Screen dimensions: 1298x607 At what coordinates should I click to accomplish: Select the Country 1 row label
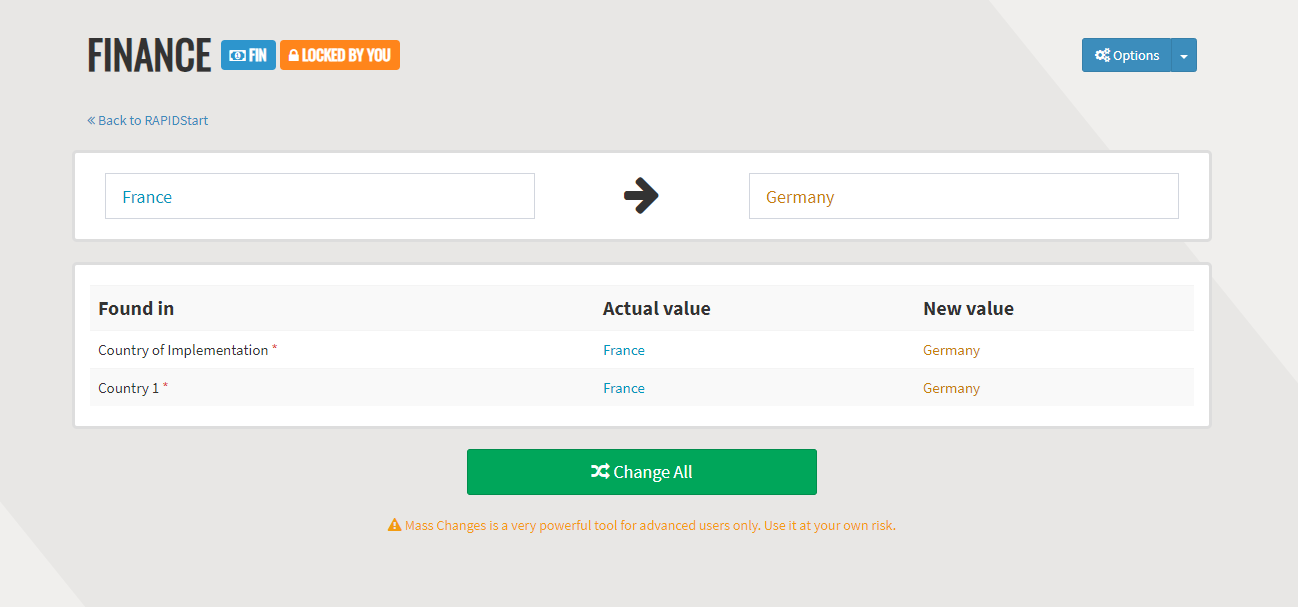click(x=128, y=388)
